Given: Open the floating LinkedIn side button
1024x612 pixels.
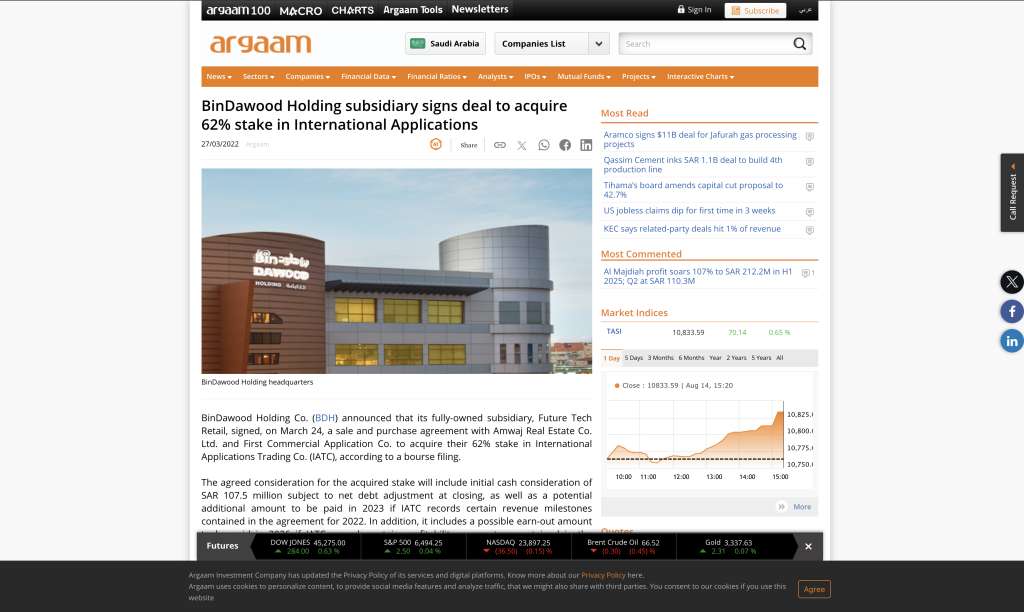Looking at the screenshot, I should pos(1012,341).
